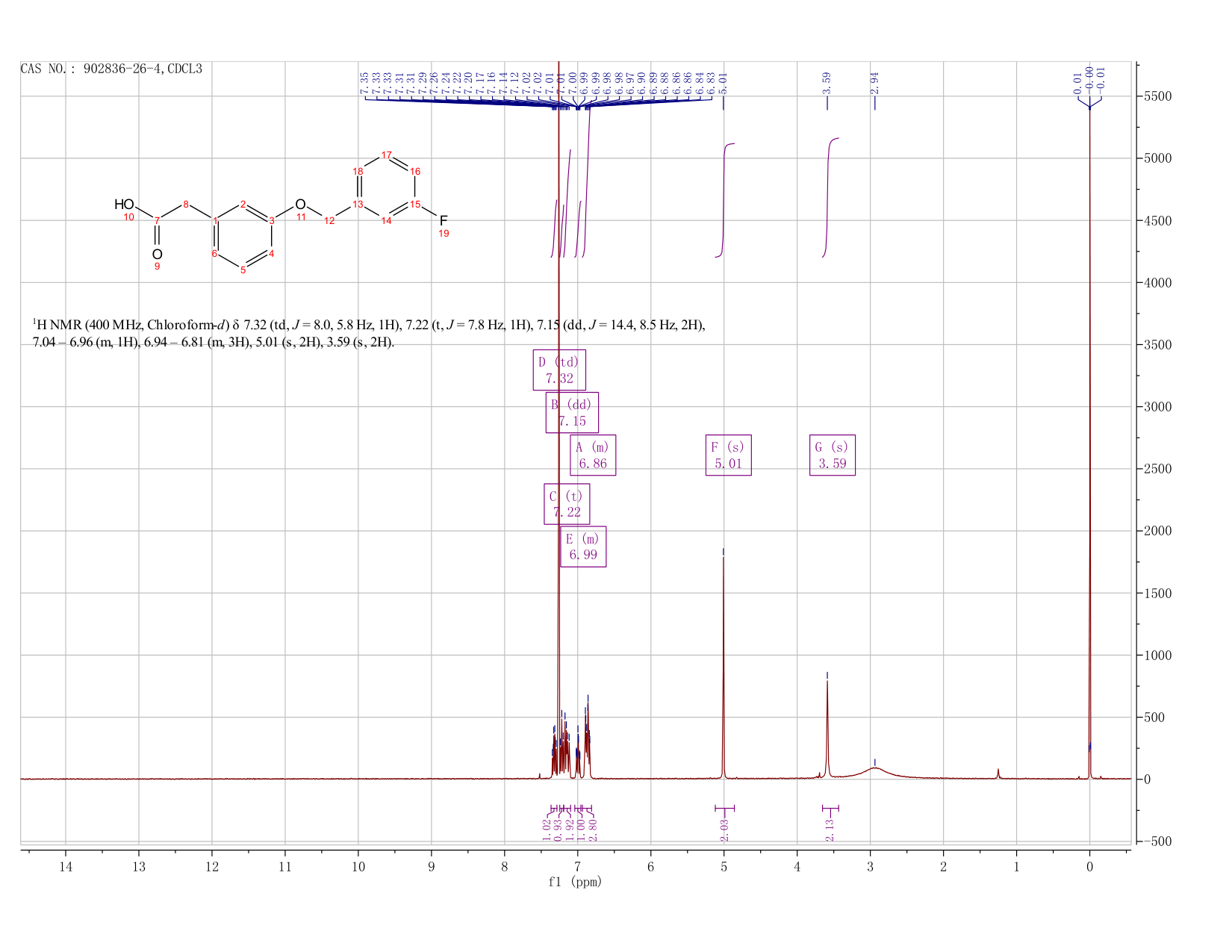The image size is (1232, 952).
Task: Select the E (m) 6.99 multiplet box
Action: coord(583,547)
